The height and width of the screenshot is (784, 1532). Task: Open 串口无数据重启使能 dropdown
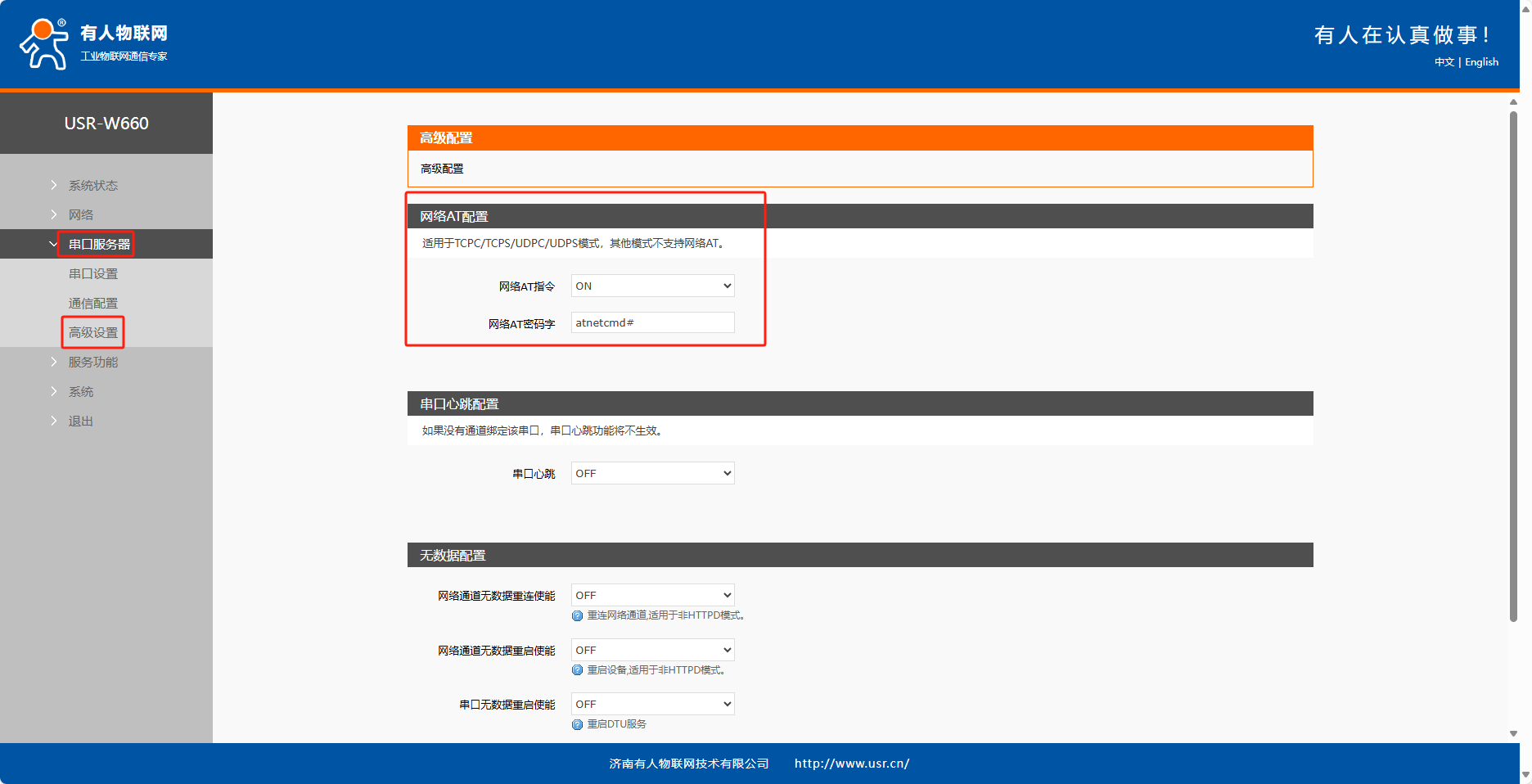652,705
